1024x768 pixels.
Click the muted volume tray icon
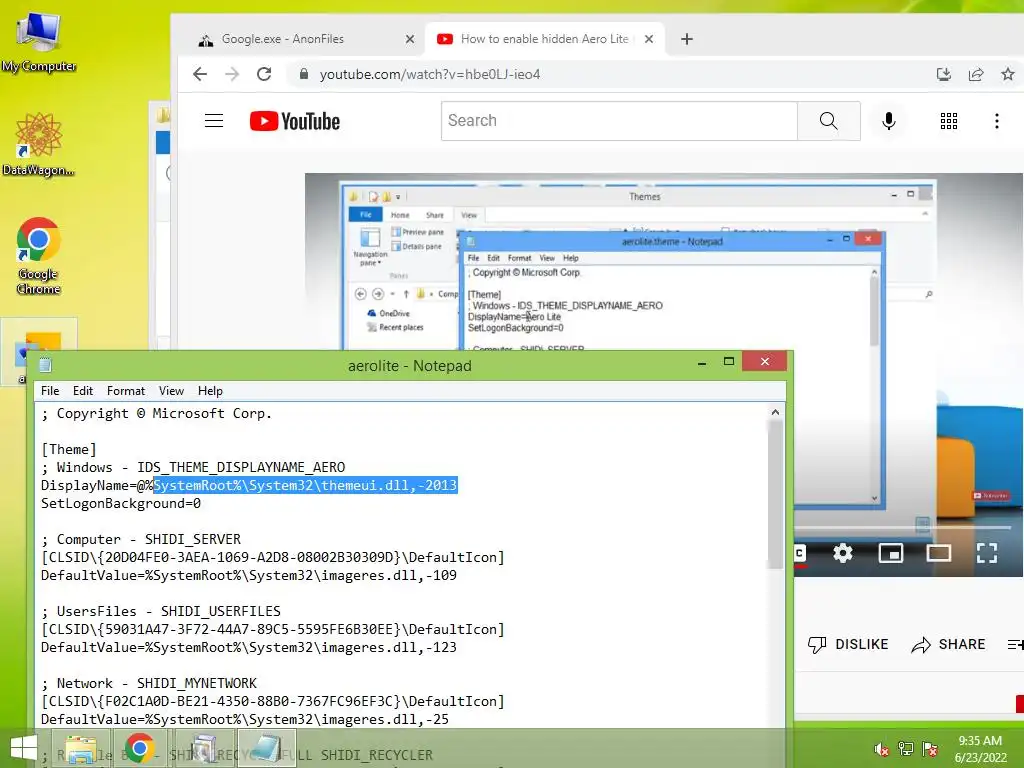click(881, 749)
